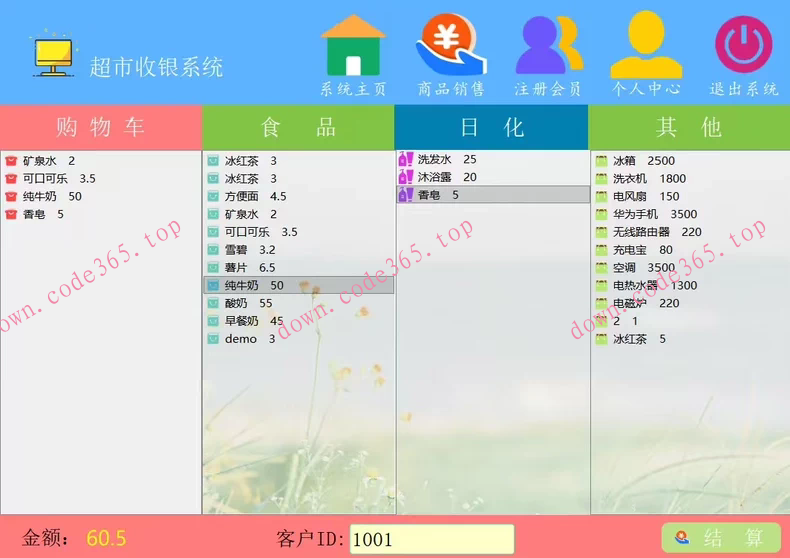Click the food icon beside 薯片 6.5
Image resolution: width=790 pixels, height=558 pixels.
[213, 267]
